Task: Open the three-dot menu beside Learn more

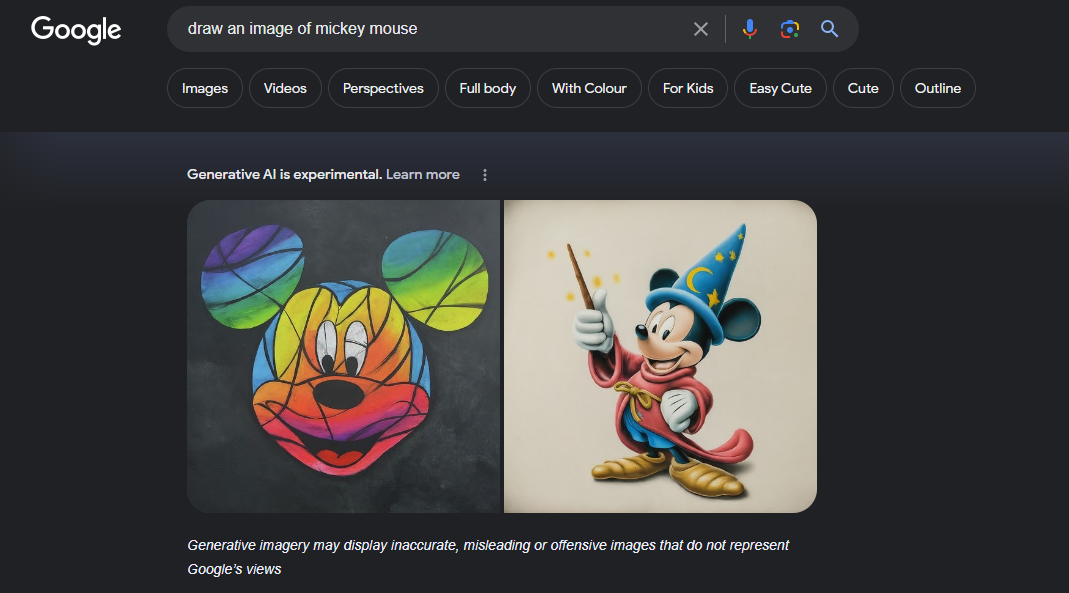Action: [x=485, y=175]
